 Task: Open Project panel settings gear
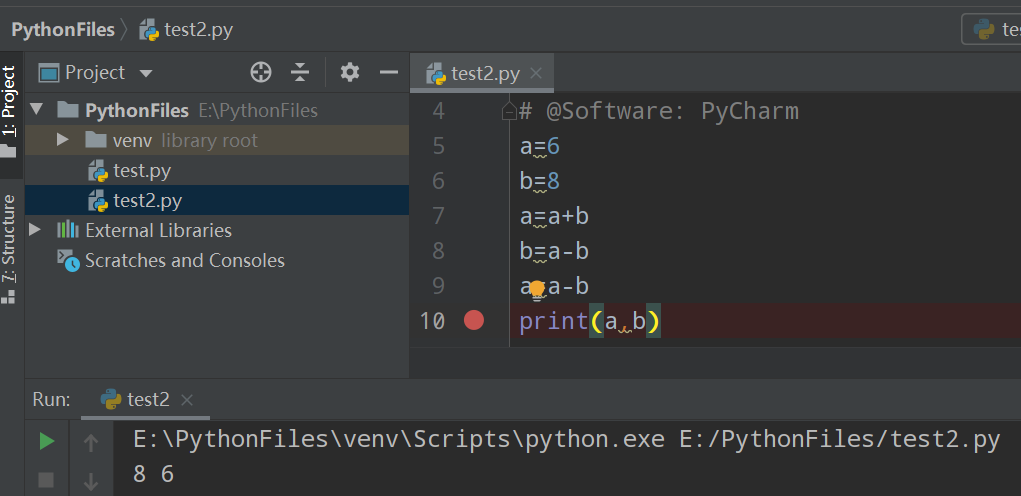(350, 72)
